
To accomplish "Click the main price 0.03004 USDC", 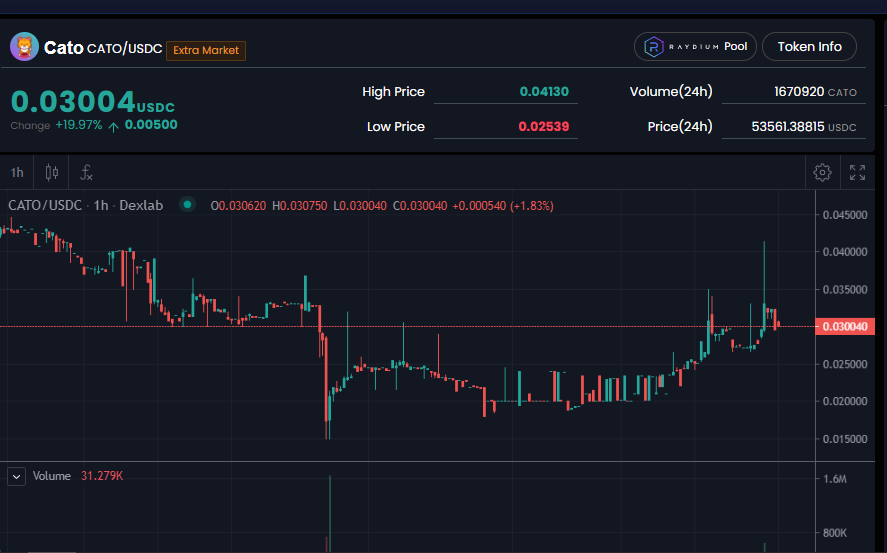I will (93, 102).
